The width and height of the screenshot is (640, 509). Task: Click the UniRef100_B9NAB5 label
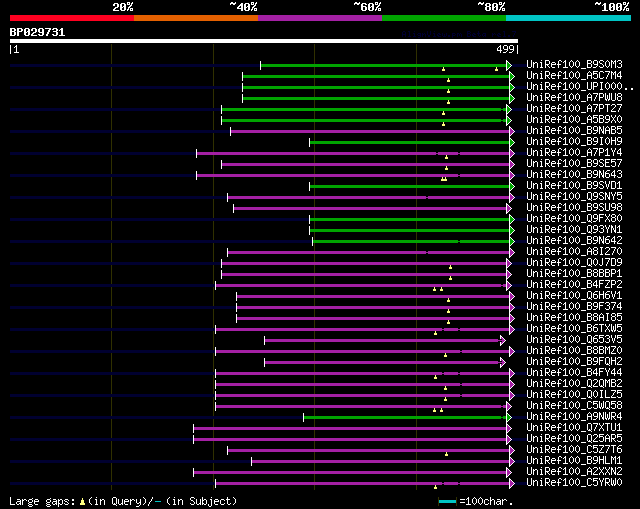[x=574, y=130]
